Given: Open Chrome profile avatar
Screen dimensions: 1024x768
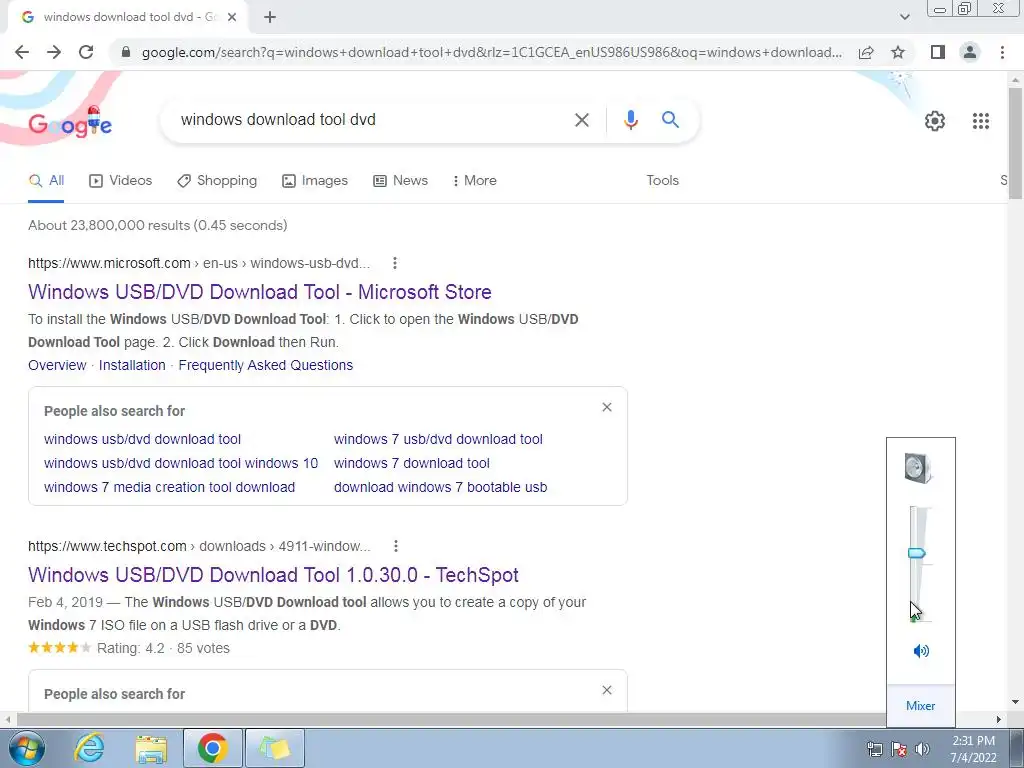Looking at the screenshot, I should [x=970, y=52].
